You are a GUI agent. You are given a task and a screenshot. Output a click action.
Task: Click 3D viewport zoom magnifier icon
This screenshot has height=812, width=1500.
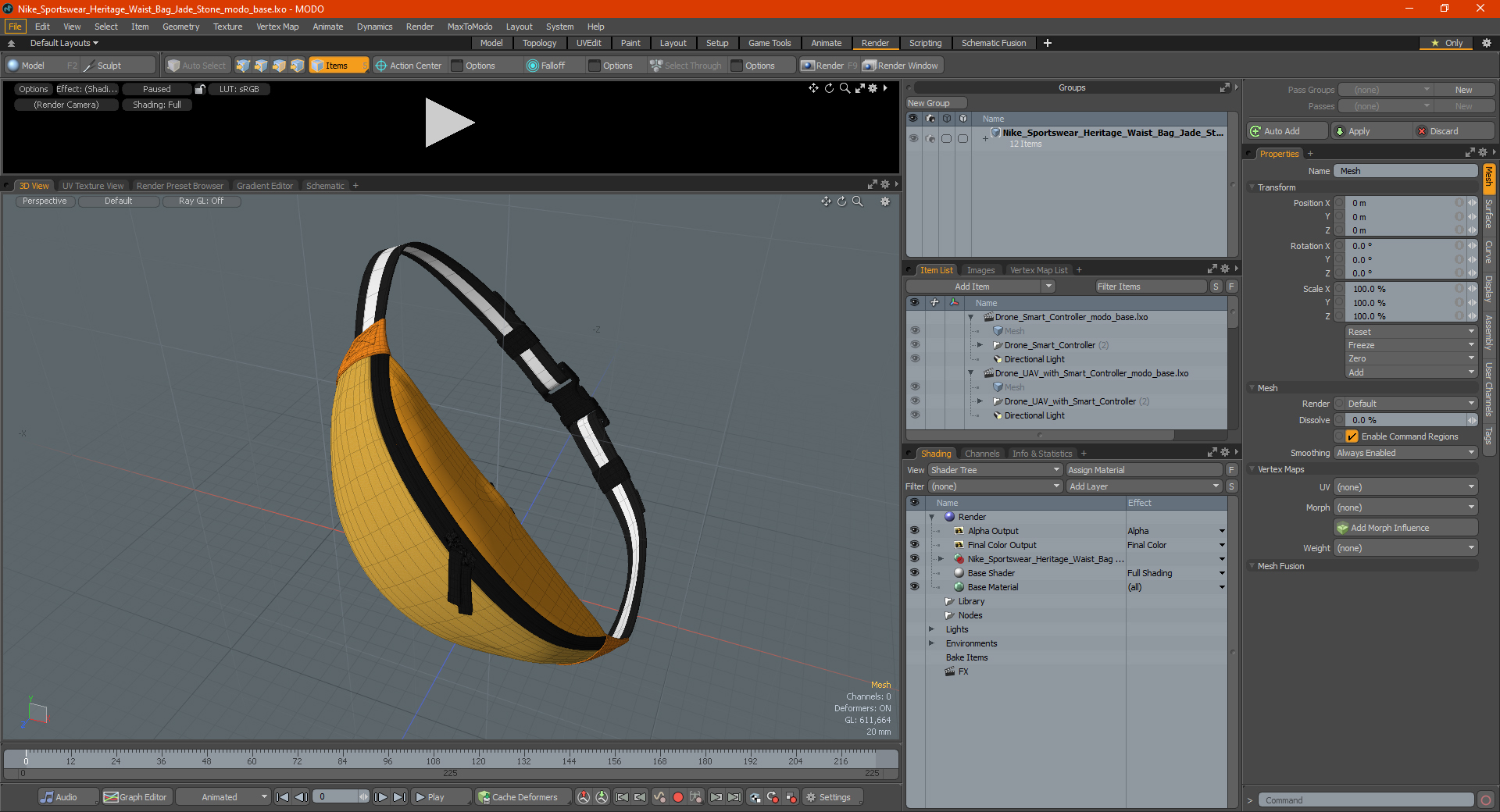coord(857,201)
